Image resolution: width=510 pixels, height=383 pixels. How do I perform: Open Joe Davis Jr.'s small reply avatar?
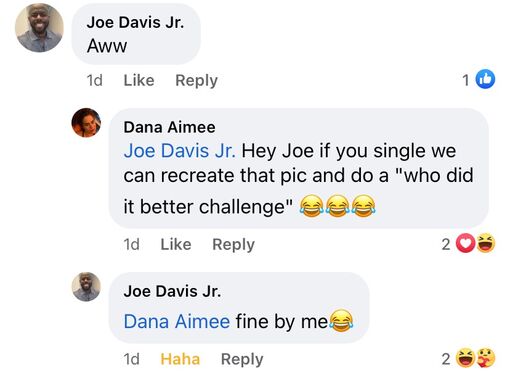(86, 287)
